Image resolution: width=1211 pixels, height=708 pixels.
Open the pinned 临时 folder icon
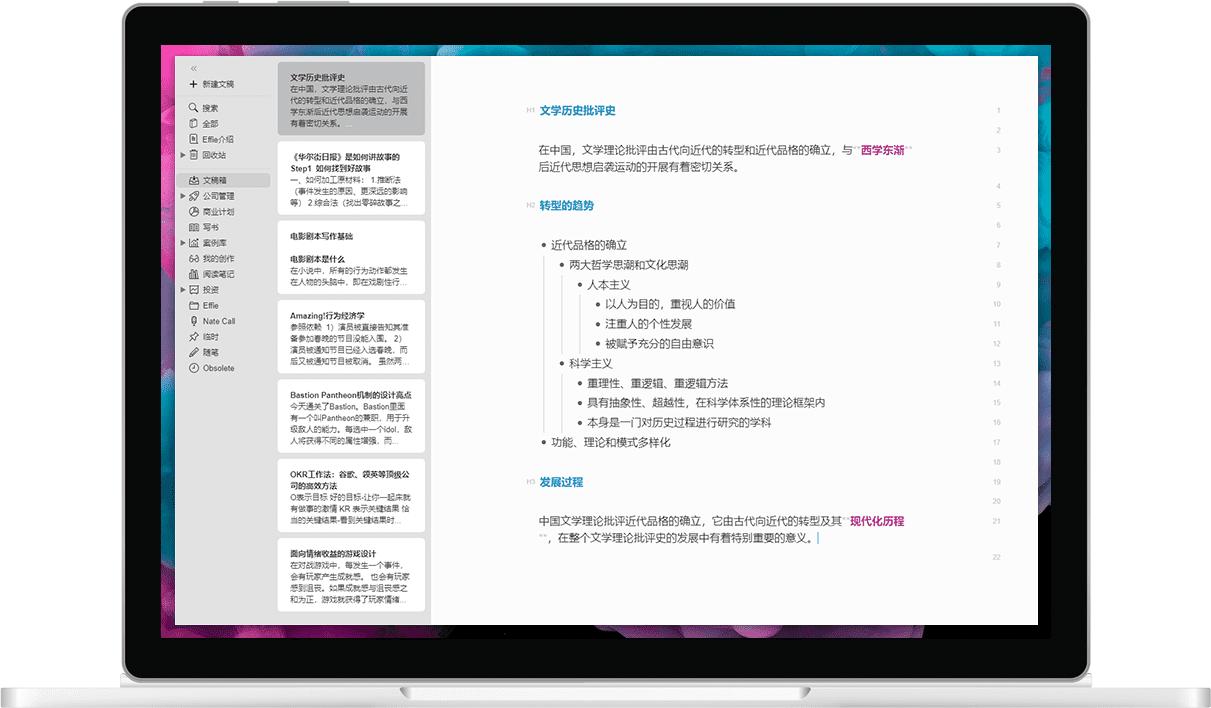(x=193, y=336)
